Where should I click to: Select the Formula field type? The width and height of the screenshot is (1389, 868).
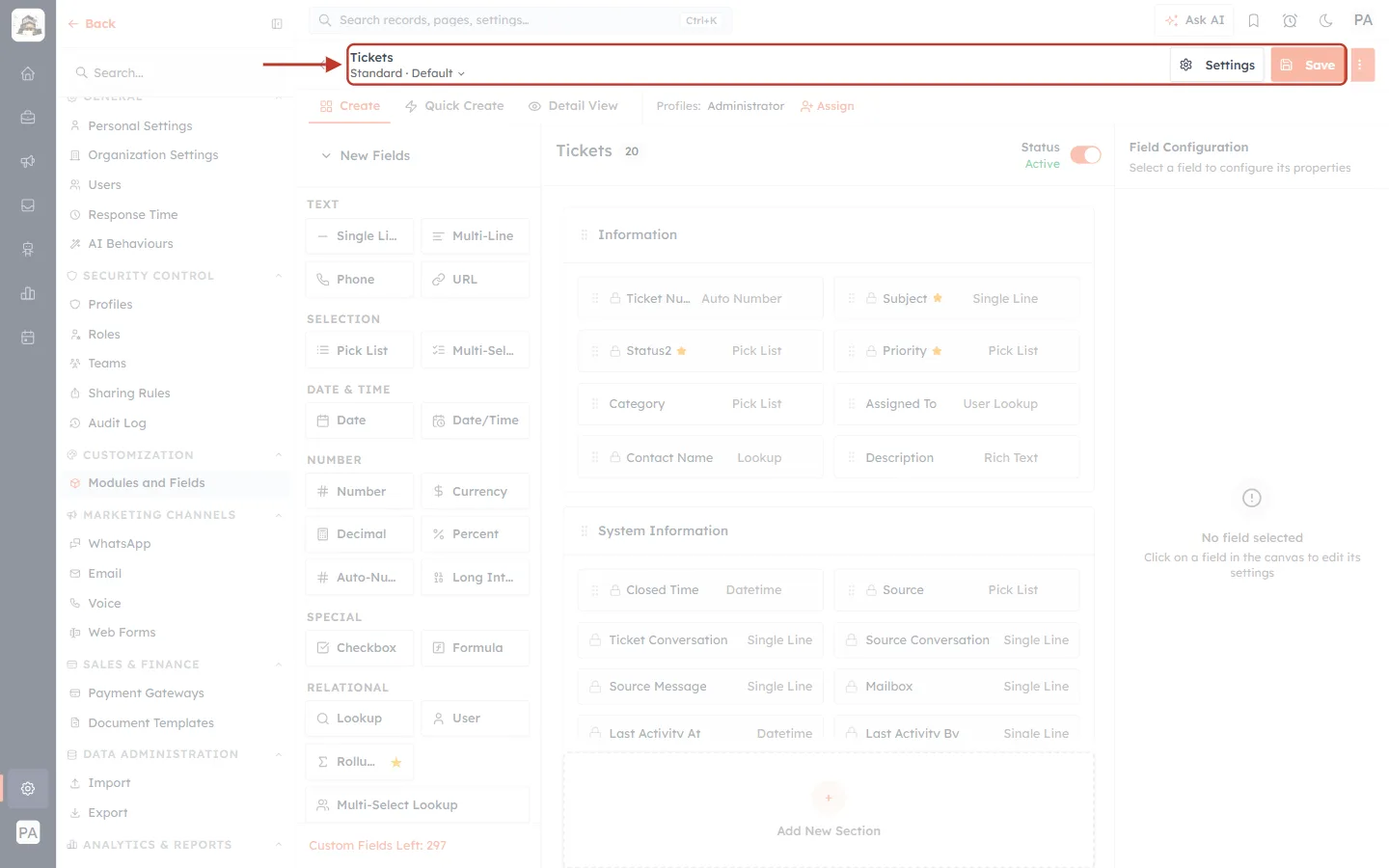pos(476,648)
